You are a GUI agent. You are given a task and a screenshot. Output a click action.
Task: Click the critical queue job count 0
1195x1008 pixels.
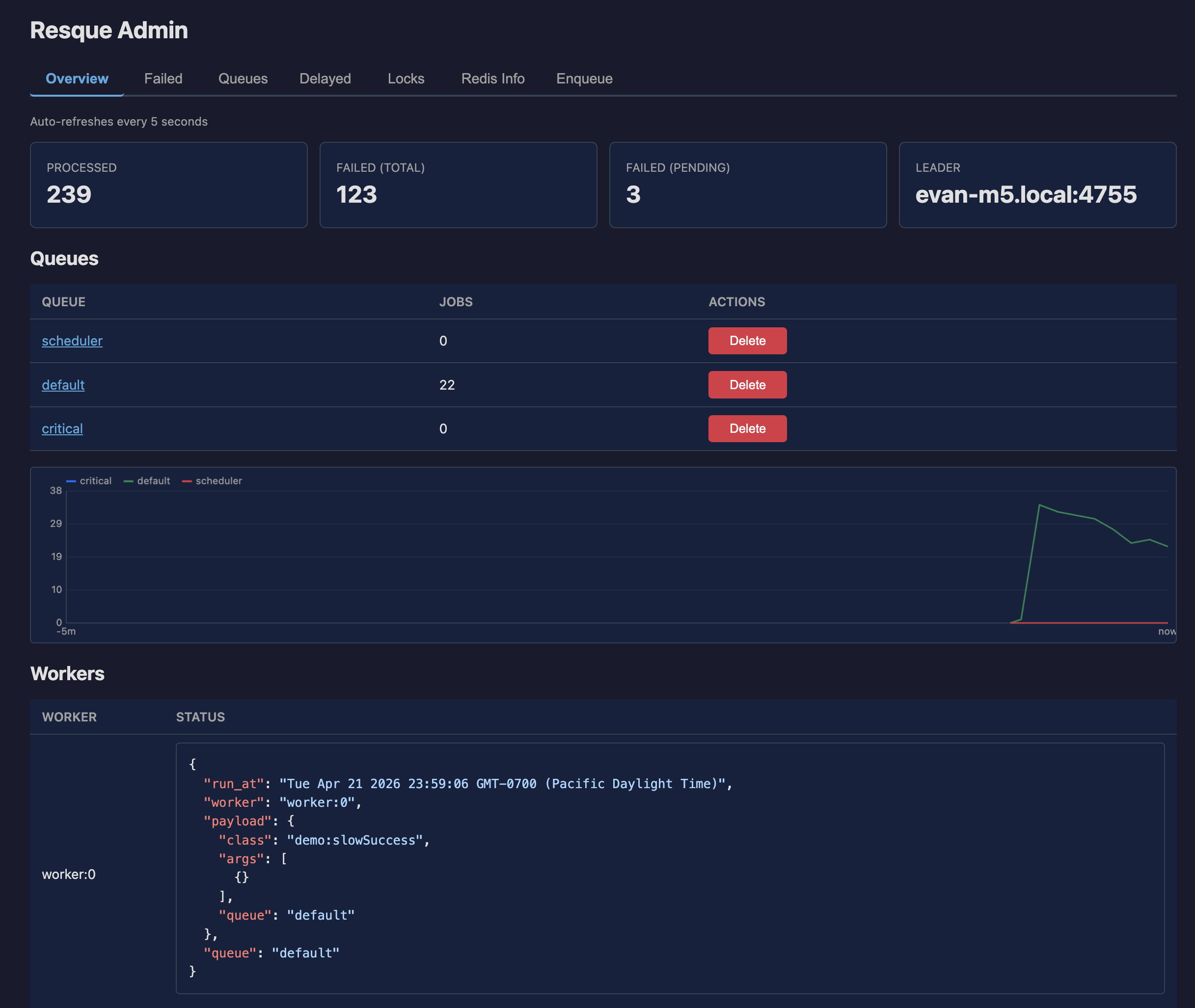(x=443, y=429)
